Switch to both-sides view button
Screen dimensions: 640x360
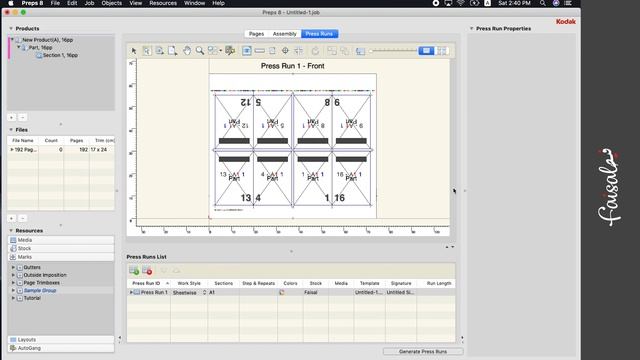point(442,51)
